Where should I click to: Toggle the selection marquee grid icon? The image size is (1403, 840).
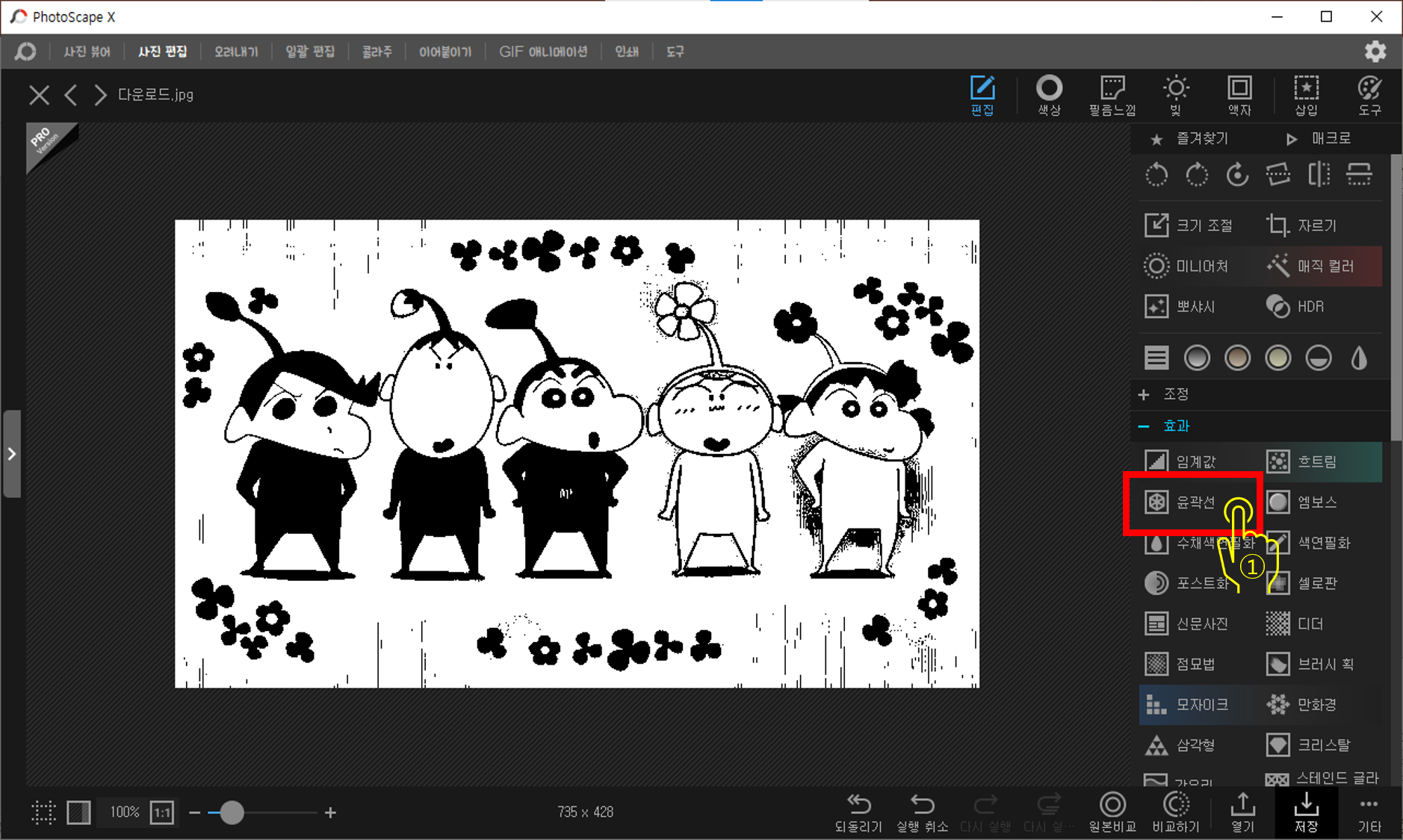pos(43,812)
